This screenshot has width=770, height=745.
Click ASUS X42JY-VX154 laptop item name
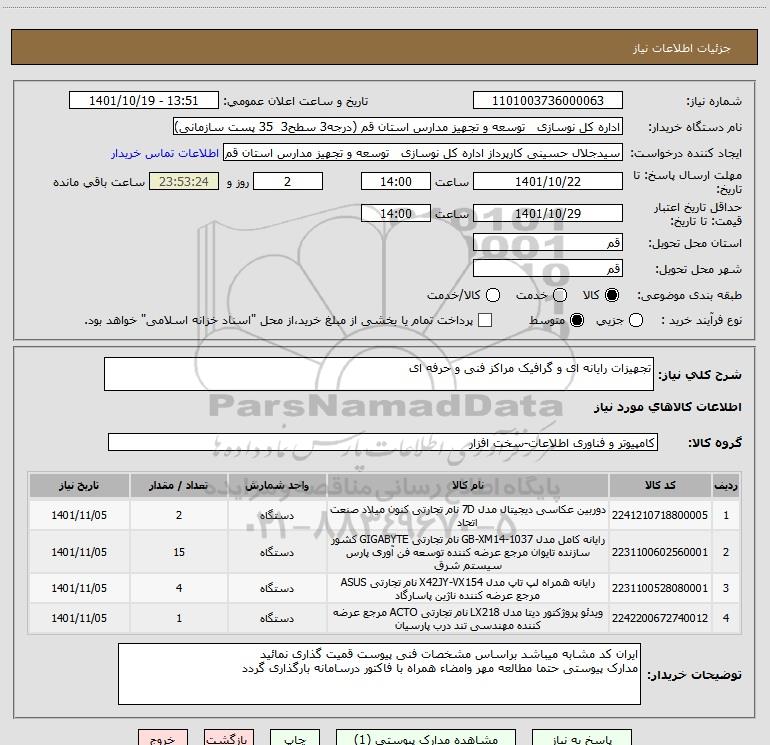(468, 589)
